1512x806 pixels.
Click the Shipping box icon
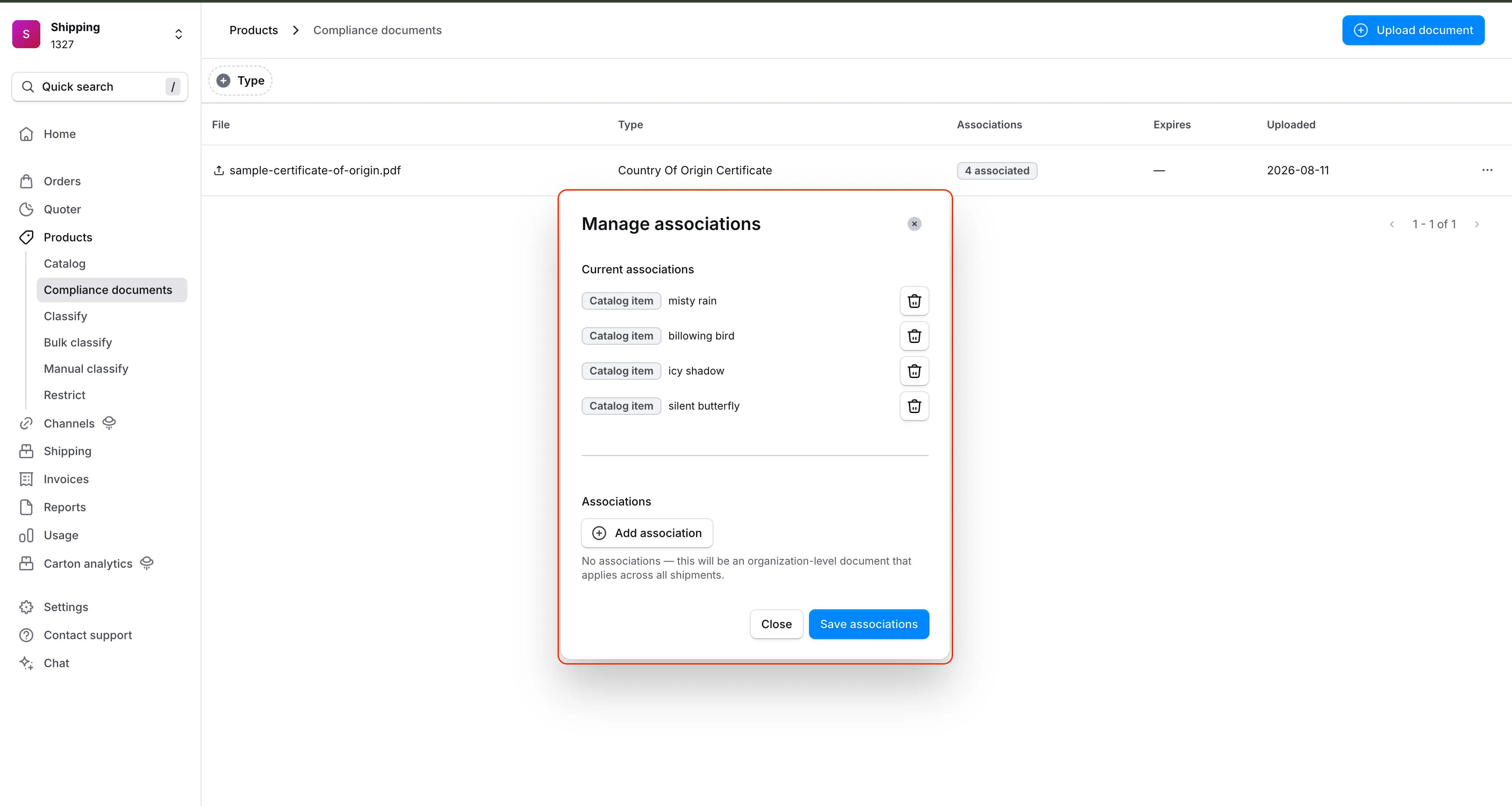click(26, 451)
